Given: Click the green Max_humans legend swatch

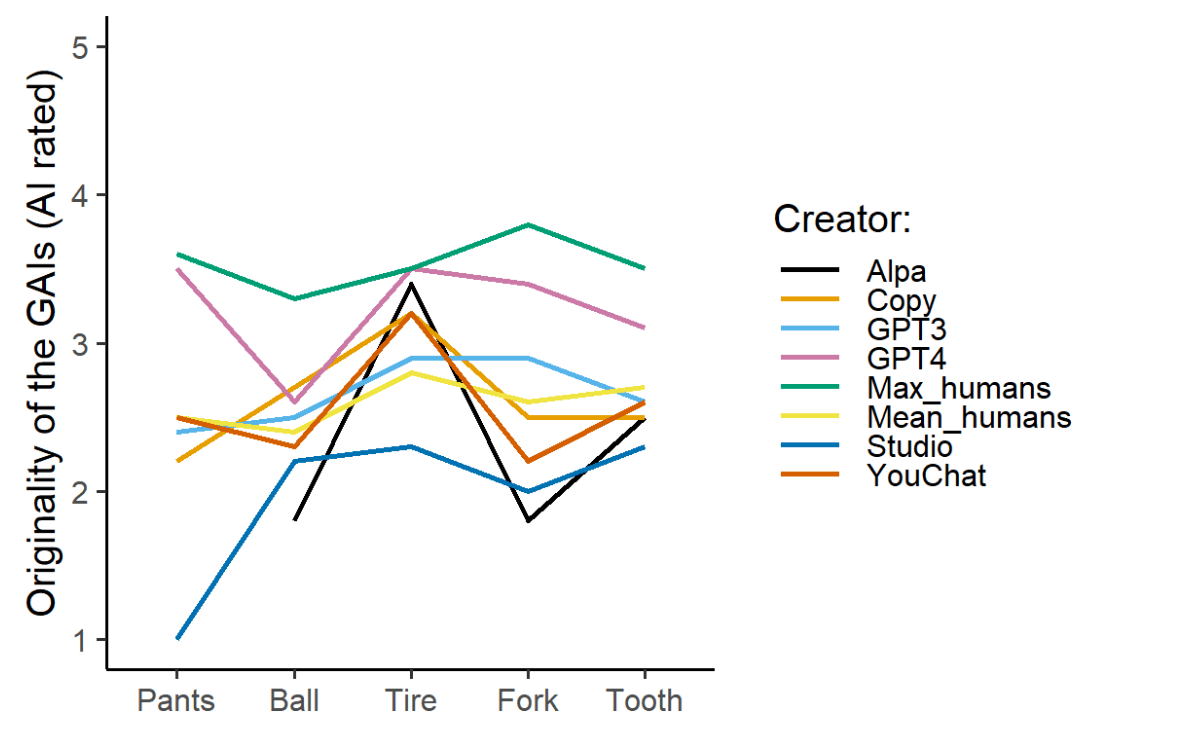Looking at the screenshot, I should pyautogui.click(x=810, y=387).
